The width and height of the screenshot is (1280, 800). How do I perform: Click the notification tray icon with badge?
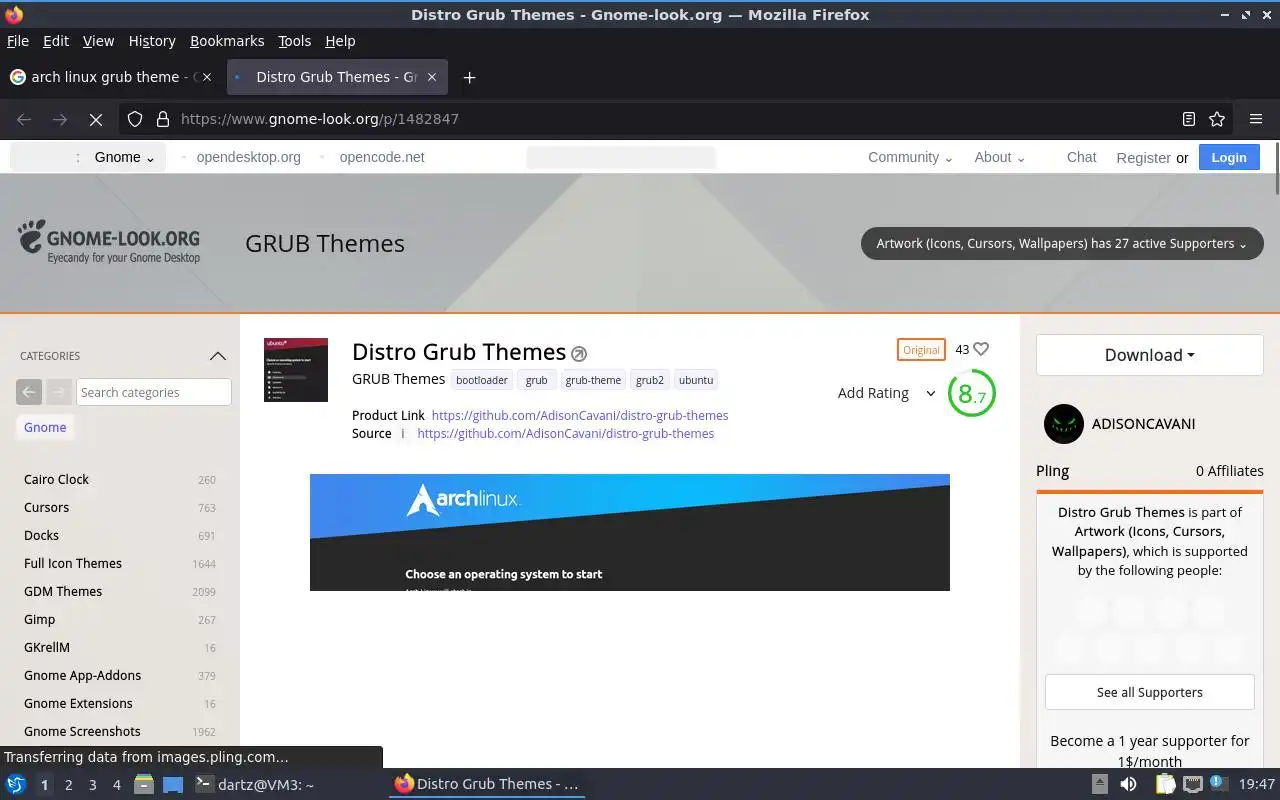pos(1219,783)
